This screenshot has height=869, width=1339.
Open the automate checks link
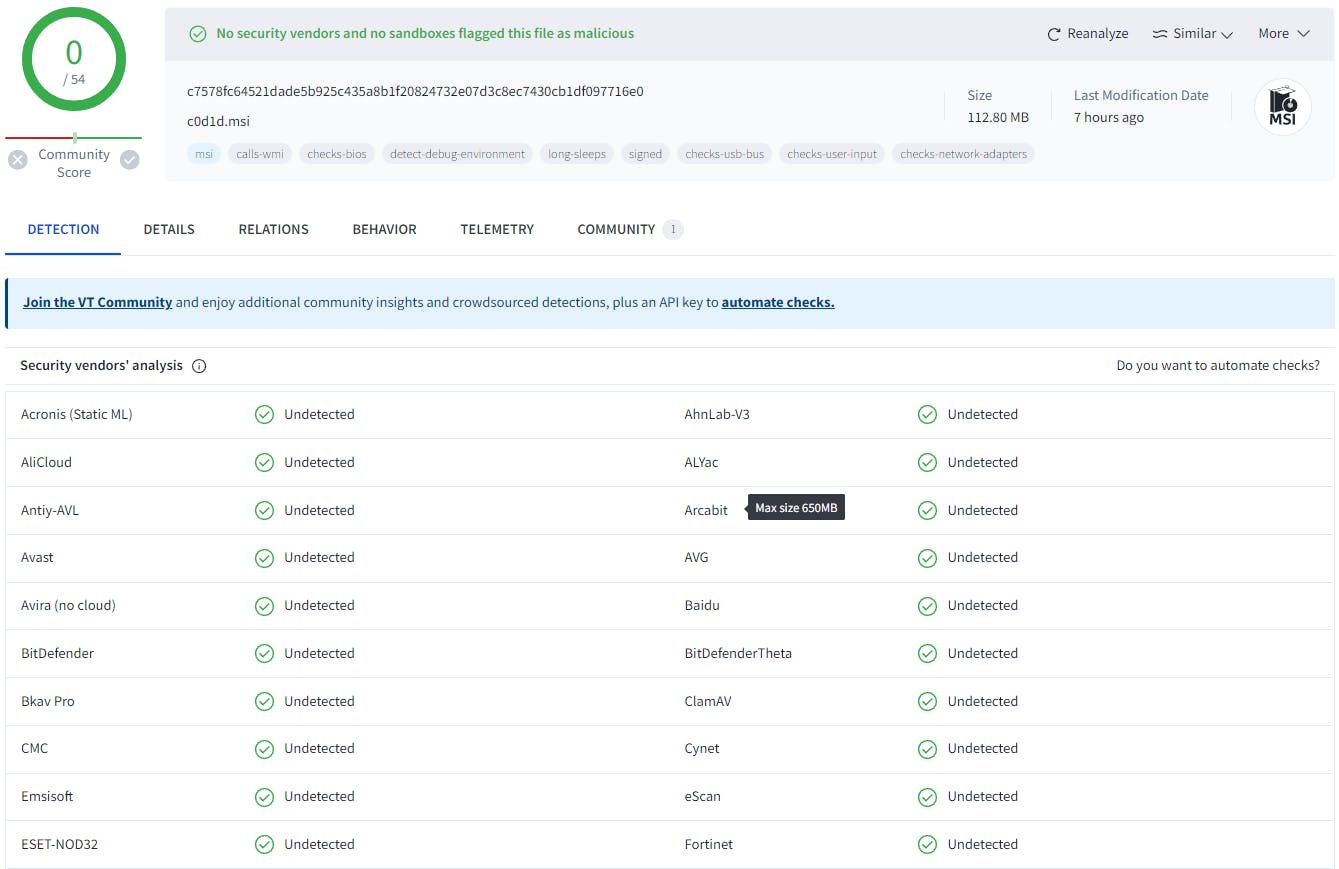[x=777, y=302]
